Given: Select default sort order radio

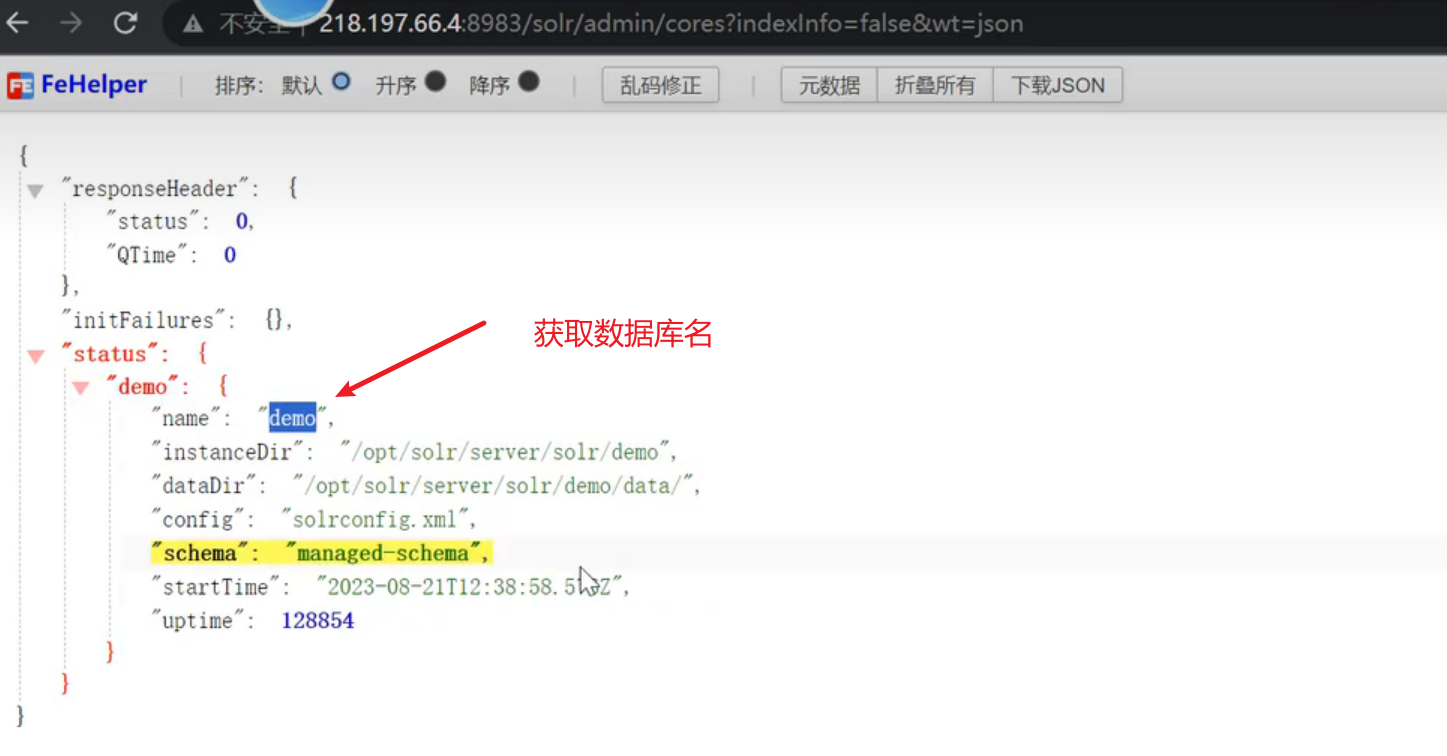Looking at the screenshot, I should pos(341,83).
